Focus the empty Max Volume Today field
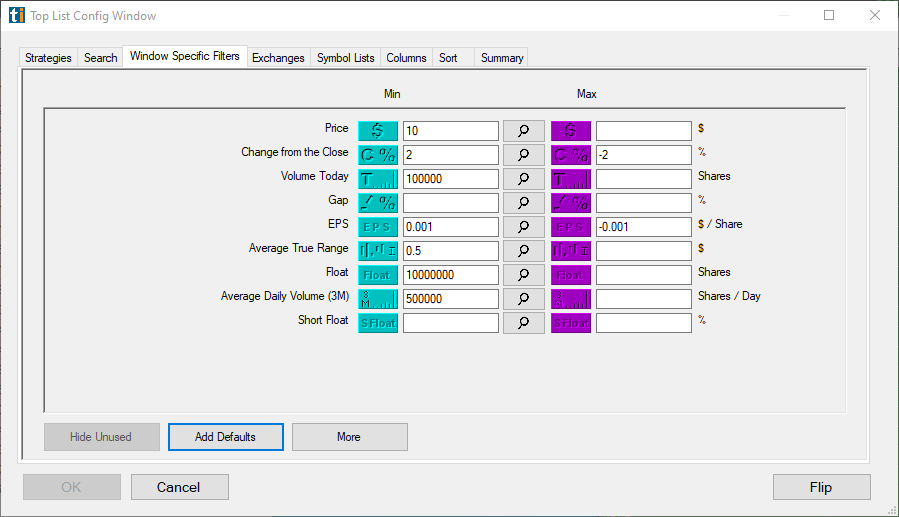 click(x=644, y=179)
